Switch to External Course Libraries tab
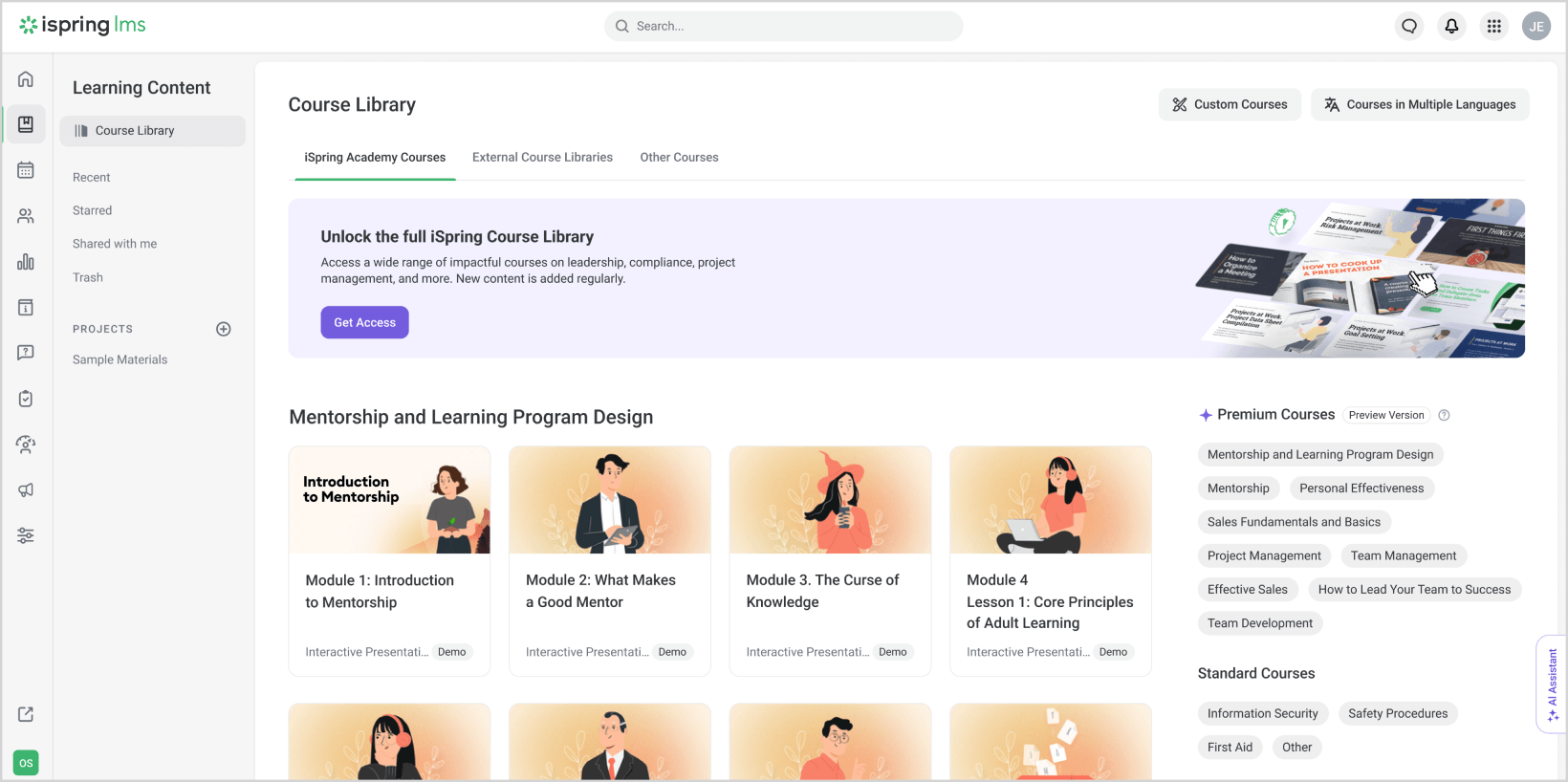 coord(542,158)
